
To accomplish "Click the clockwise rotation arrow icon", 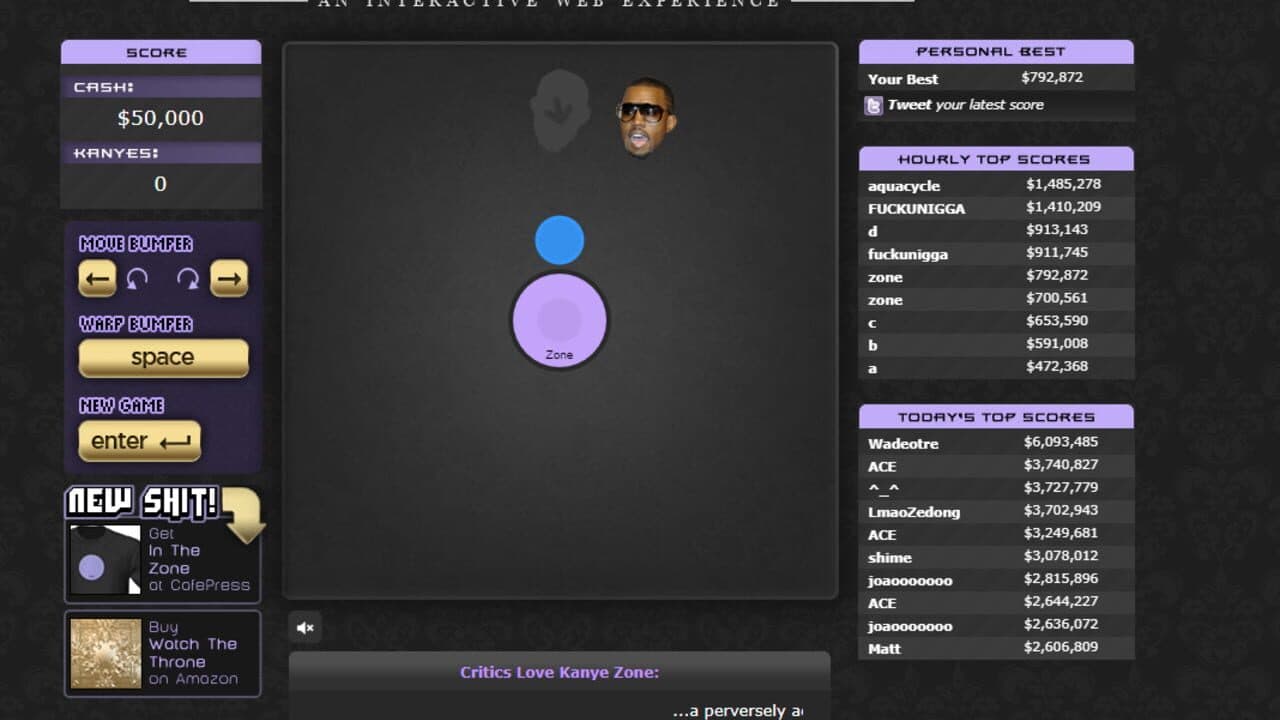I will [x=187, y=279].
